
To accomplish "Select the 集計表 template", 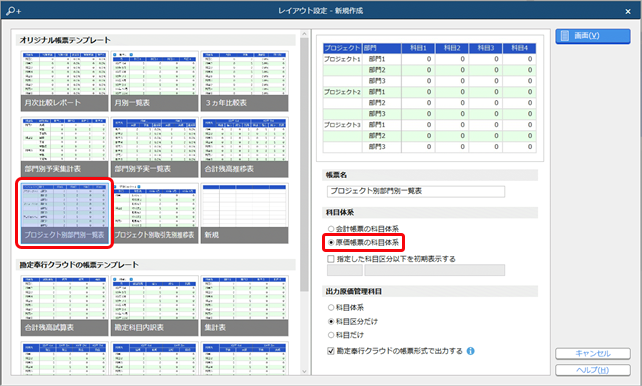I will tap(244, 306).
